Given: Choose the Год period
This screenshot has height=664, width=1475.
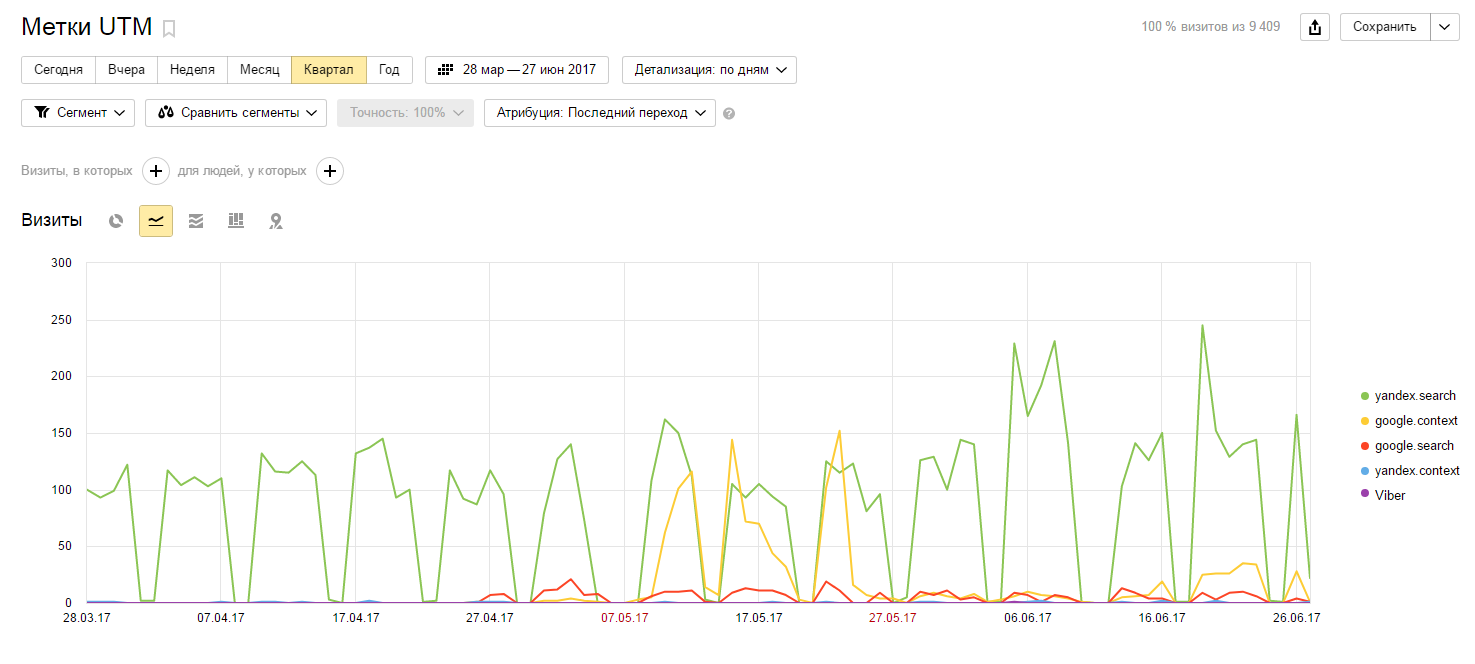Looking at the screenshot, I should tap(389, 70).
